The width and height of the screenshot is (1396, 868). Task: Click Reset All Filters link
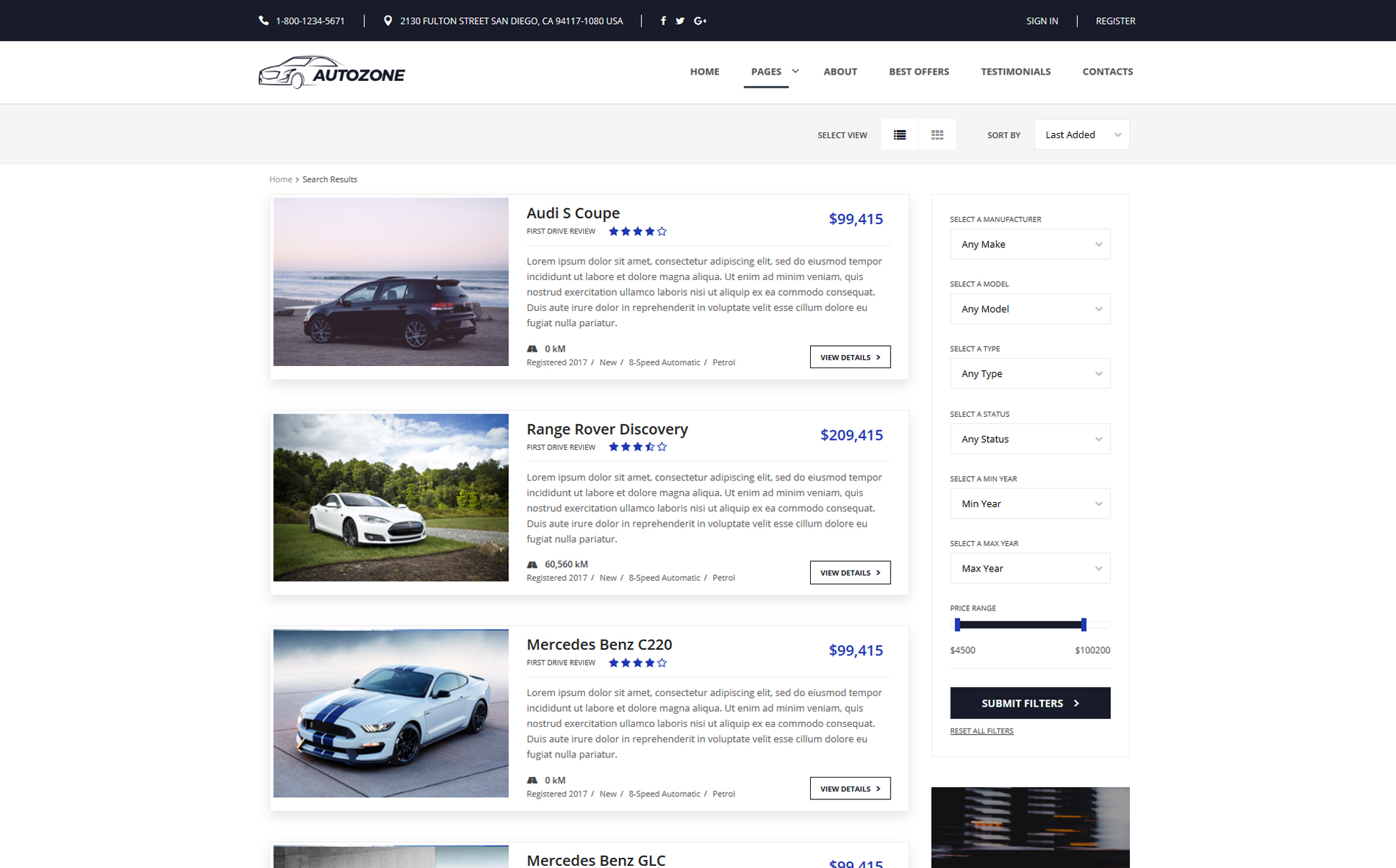pyautogui.click(x=982, y=731)
